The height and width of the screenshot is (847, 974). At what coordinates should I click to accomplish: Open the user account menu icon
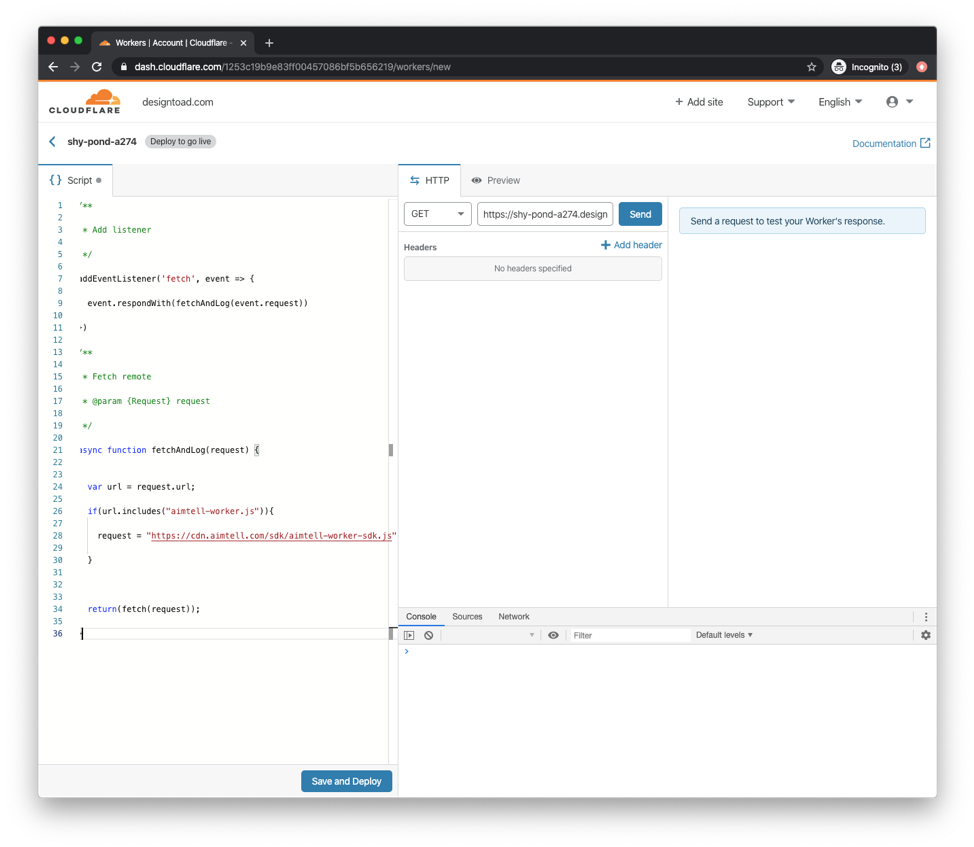click(x=898, y=102)
